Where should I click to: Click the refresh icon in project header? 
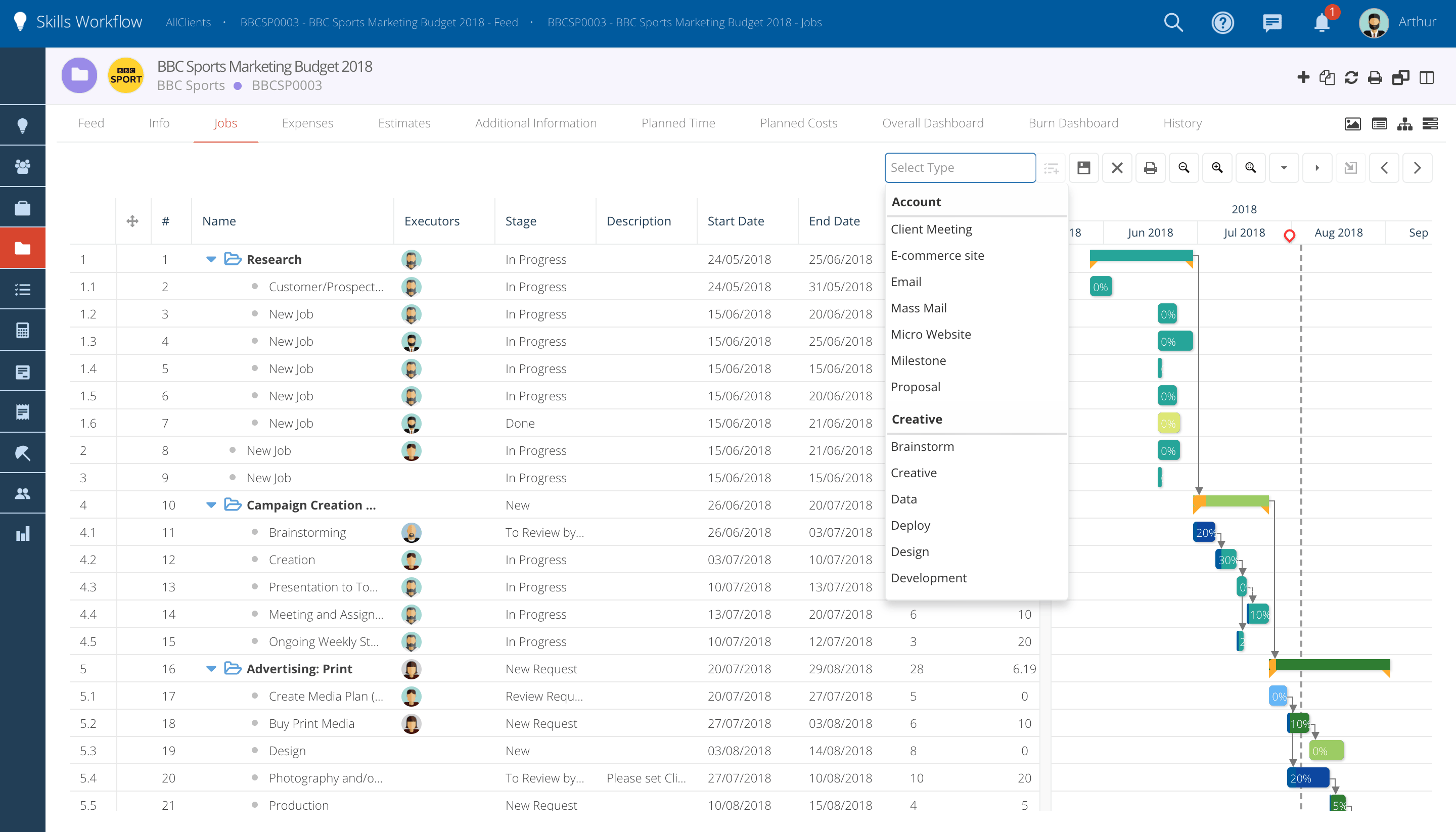click(x=1351, y=77)
